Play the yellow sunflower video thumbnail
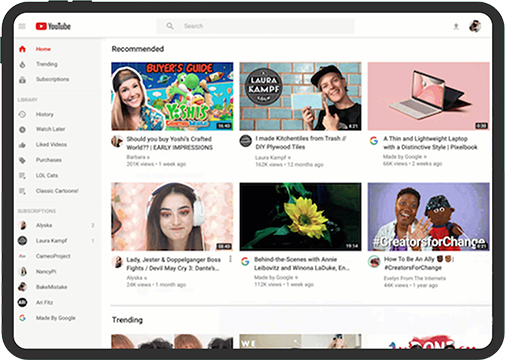The image size is (505, 360). (x=300, y=217)
